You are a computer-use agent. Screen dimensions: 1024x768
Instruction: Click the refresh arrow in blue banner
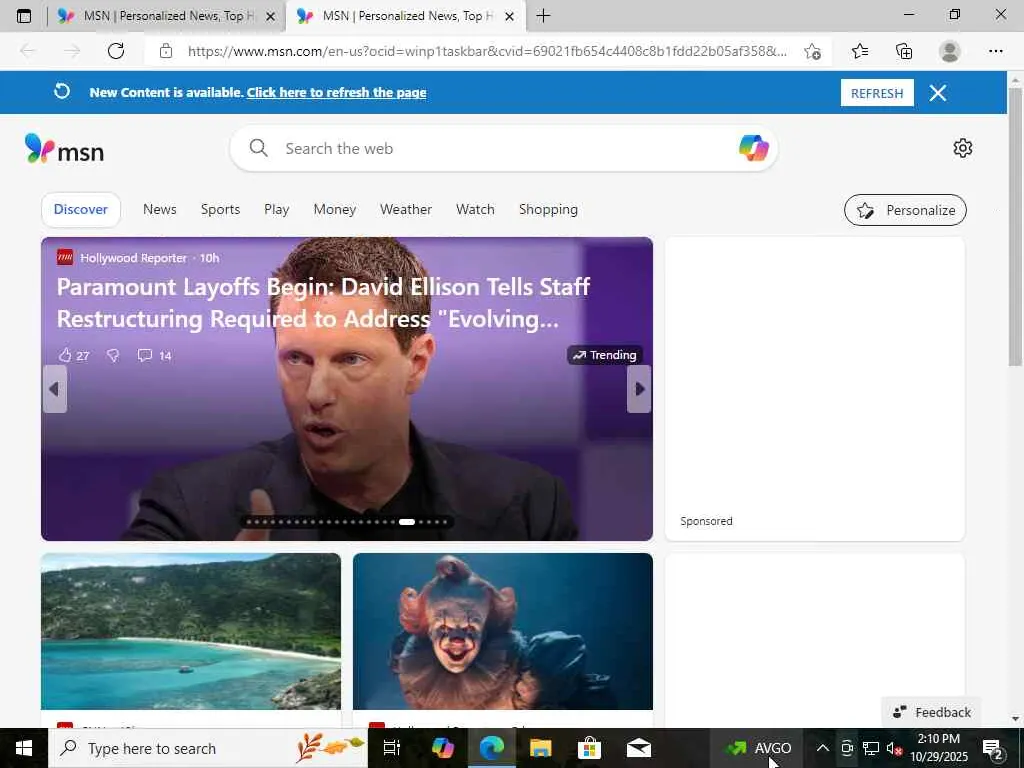tap(62, 91)
